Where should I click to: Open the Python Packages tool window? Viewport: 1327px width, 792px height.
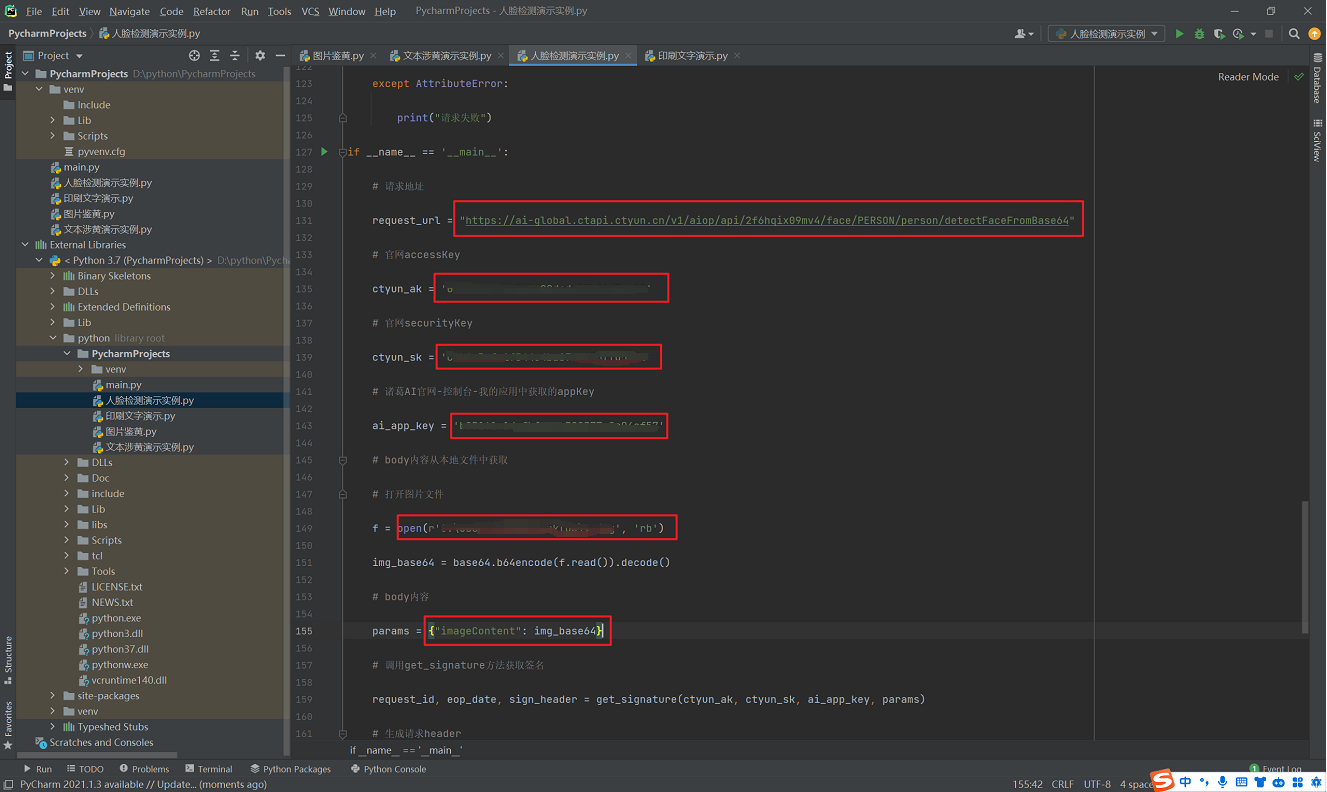point(291,769)
